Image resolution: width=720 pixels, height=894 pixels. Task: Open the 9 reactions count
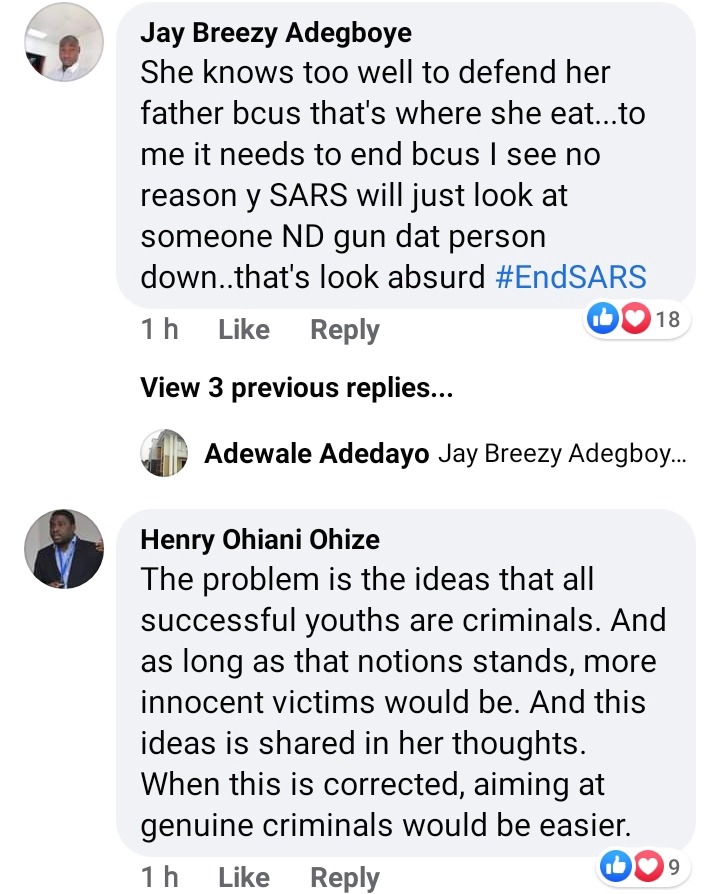(x=672, y=864)
